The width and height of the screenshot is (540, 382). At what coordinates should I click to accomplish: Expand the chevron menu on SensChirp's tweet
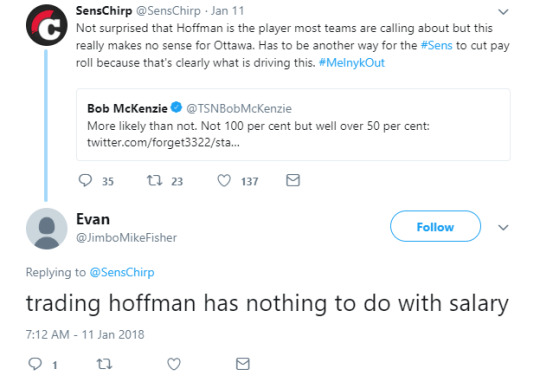503,12
